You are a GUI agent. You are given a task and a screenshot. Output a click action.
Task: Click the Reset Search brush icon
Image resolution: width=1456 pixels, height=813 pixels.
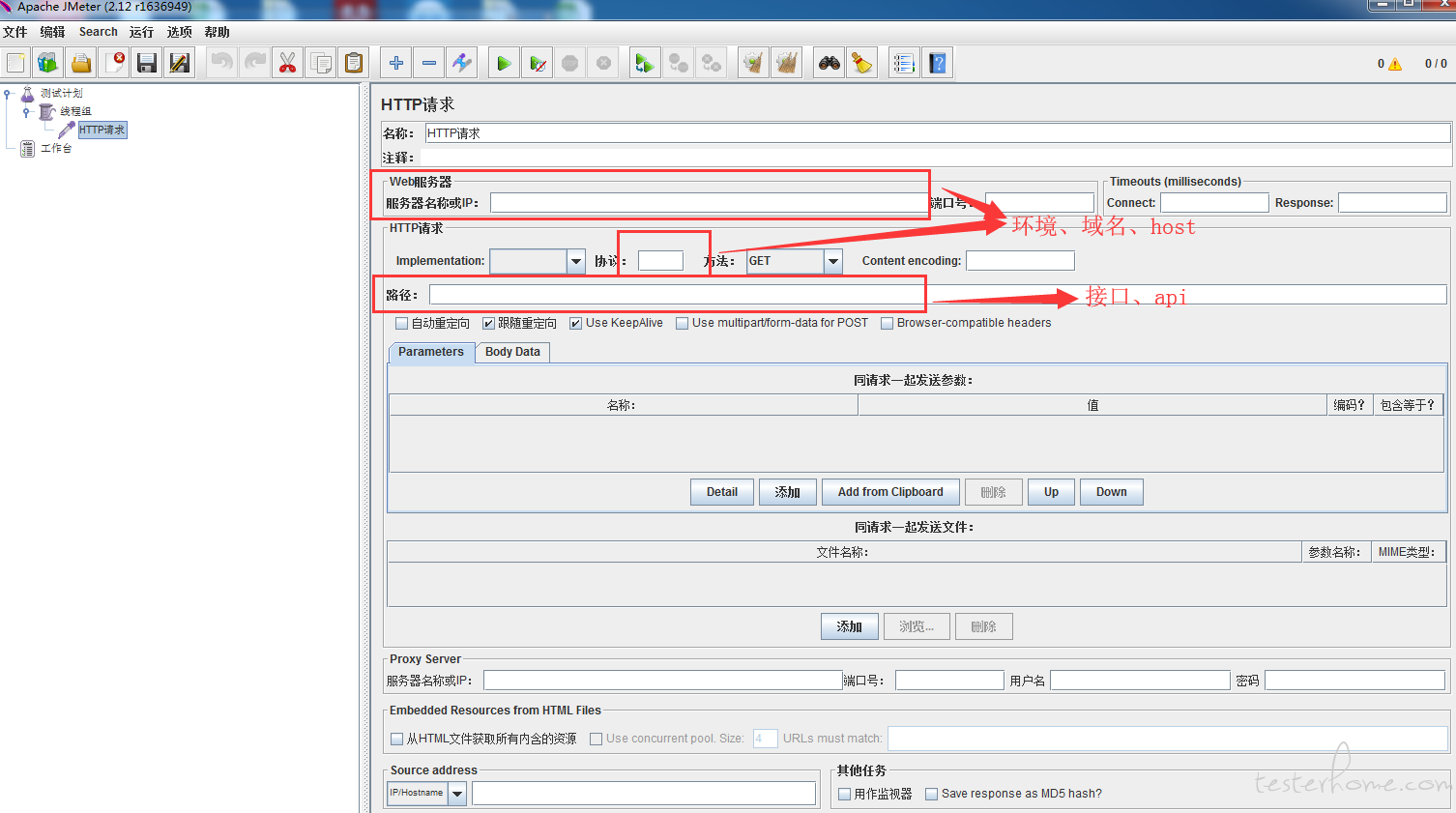click(x=861, y=63)
